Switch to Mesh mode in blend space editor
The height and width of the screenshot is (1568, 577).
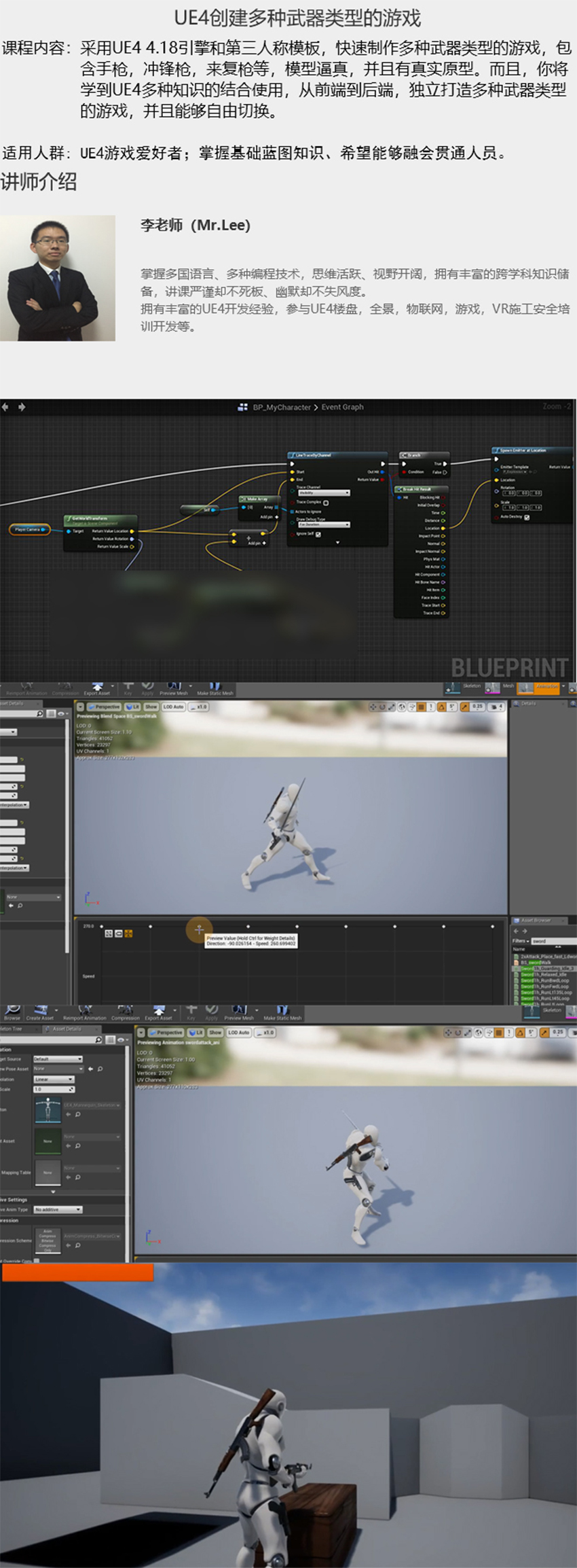500,688
